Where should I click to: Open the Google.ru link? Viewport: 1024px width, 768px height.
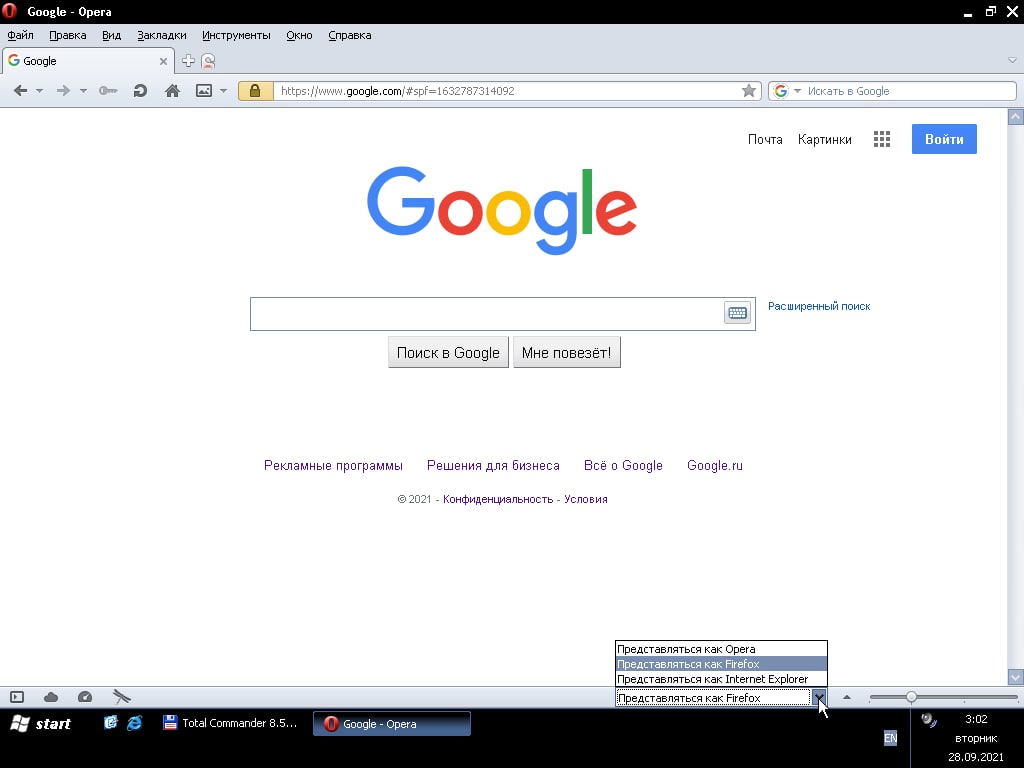click(x=714, y=466)
